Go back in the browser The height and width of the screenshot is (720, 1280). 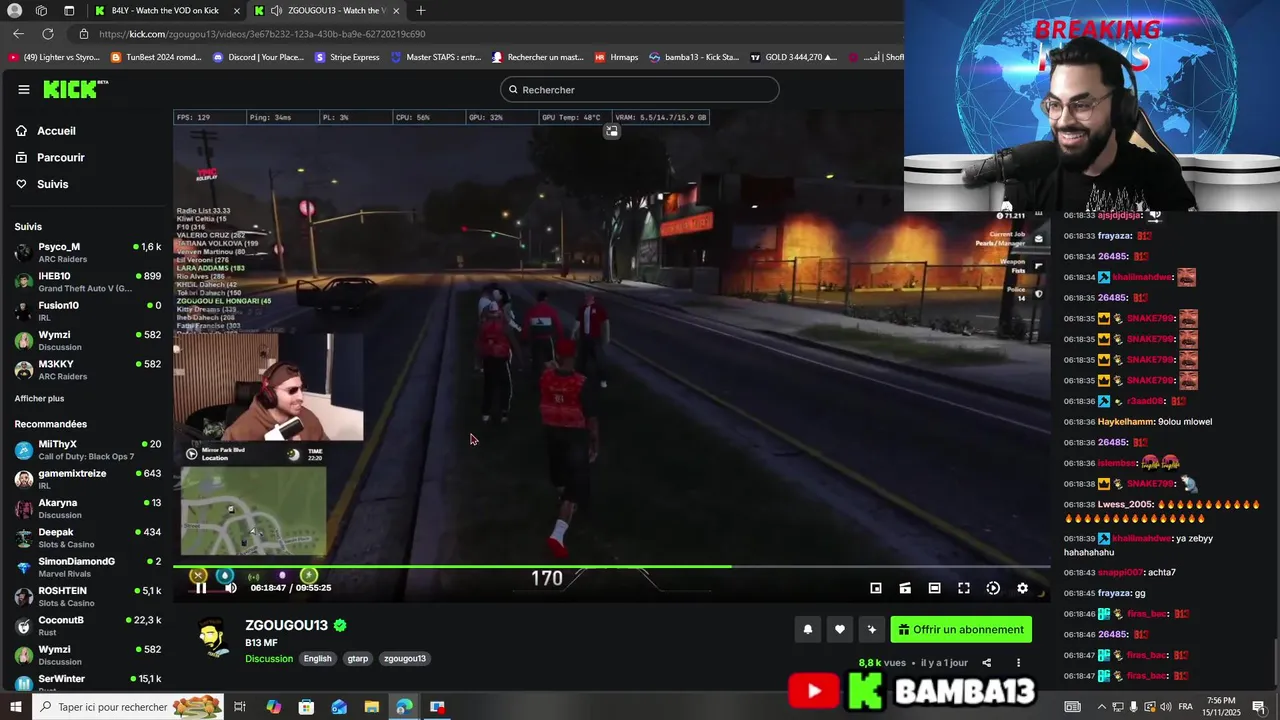pyautogui.click(x=18, y=34)
